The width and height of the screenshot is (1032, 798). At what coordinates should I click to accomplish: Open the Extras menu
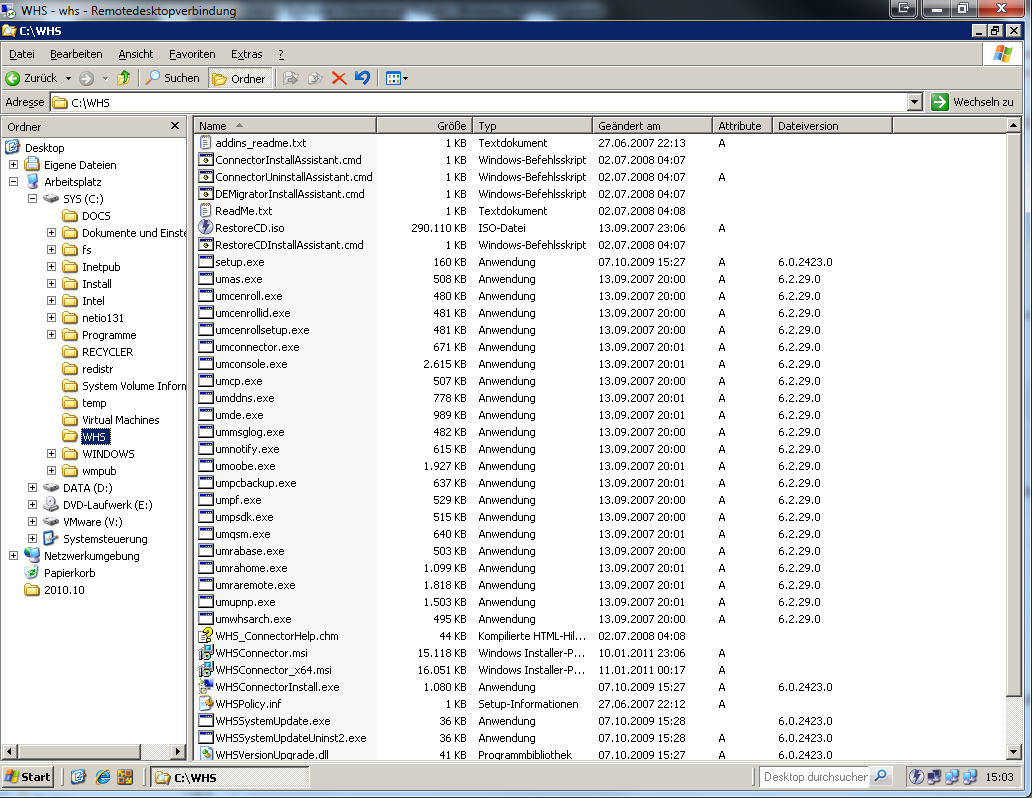pos(246,54)
